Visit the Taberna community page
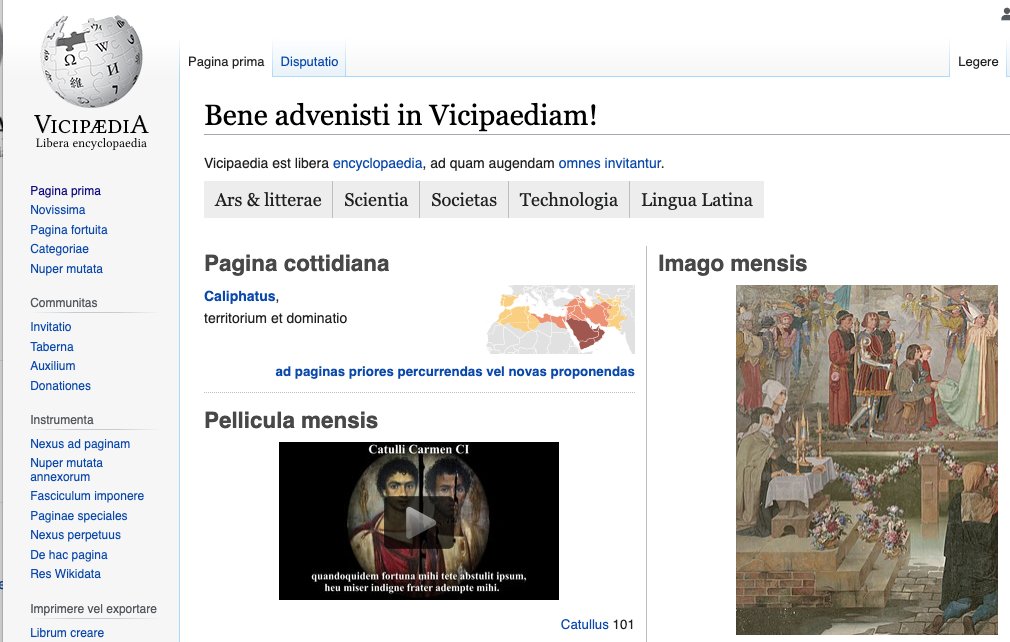 coord(52,346)
